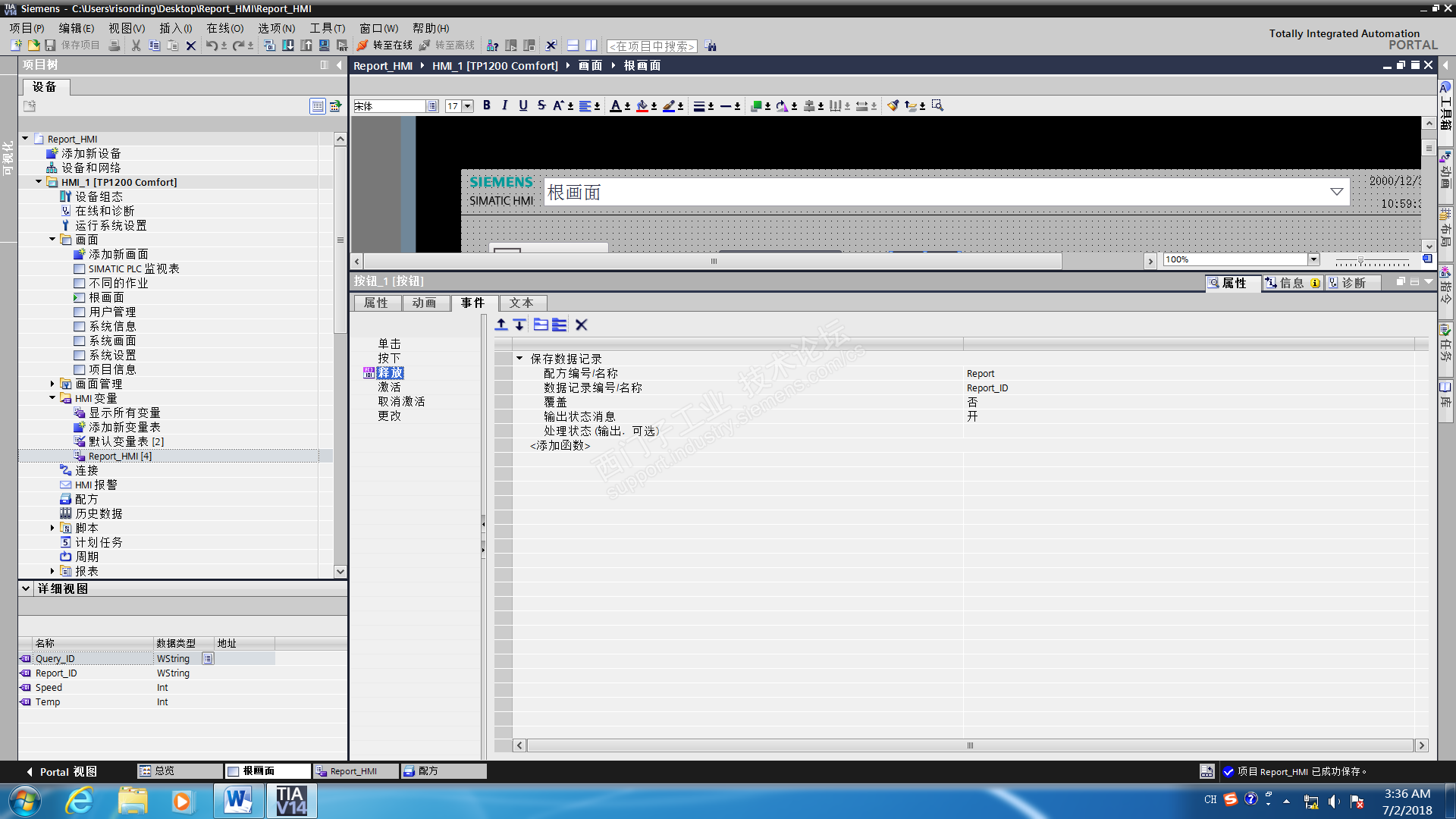Image resolution: width=1456 pixels, height=819 pixels.
Task: Click the undo arrow icon
Action: [x=212, y=45]
